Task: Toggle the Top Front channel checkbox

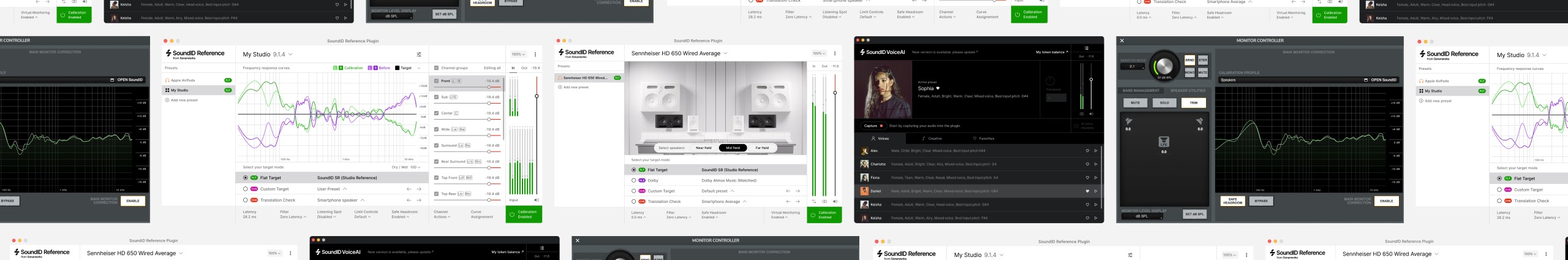Action: [436, 178]
